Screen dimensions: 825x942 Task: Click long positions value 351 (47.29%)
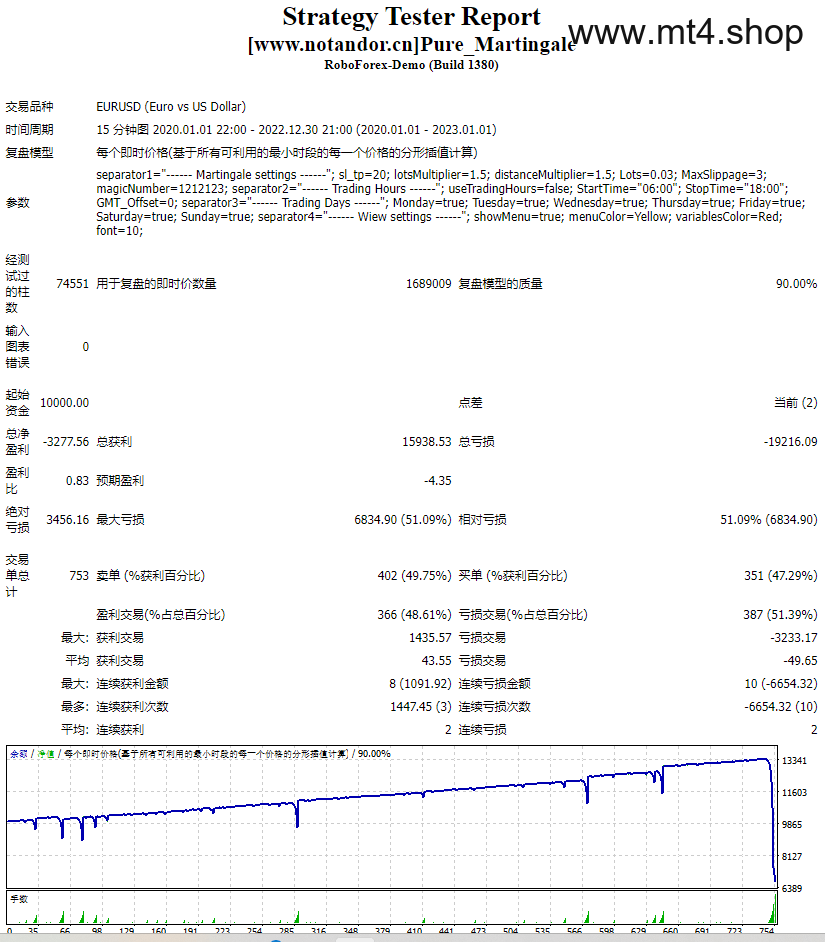pyautogui.click(x=781, y=576)
